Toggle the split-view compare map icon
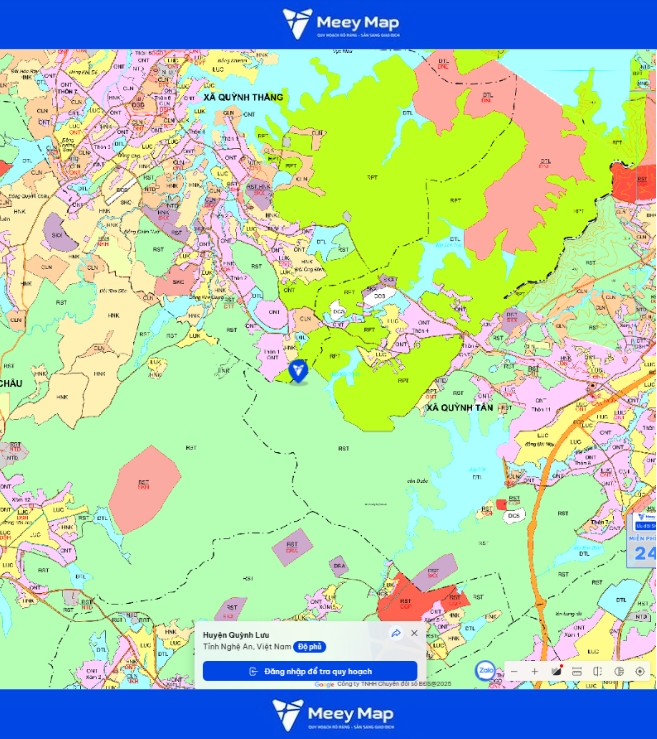Viewport: 657px width, 739px height. (x=598, y=671)
